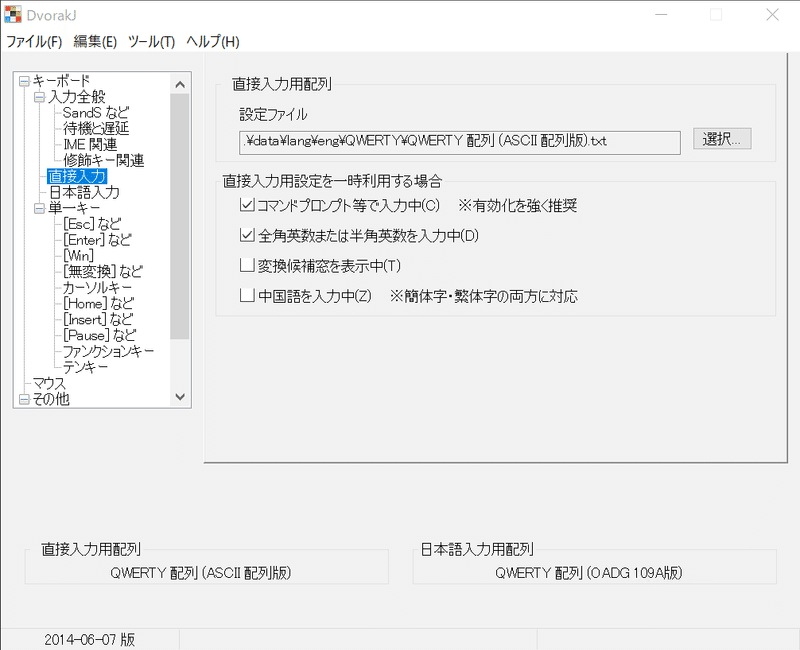Open the ファイル(F) menu
The height and width of the screenshot is (650, 800).
[34, 41]
